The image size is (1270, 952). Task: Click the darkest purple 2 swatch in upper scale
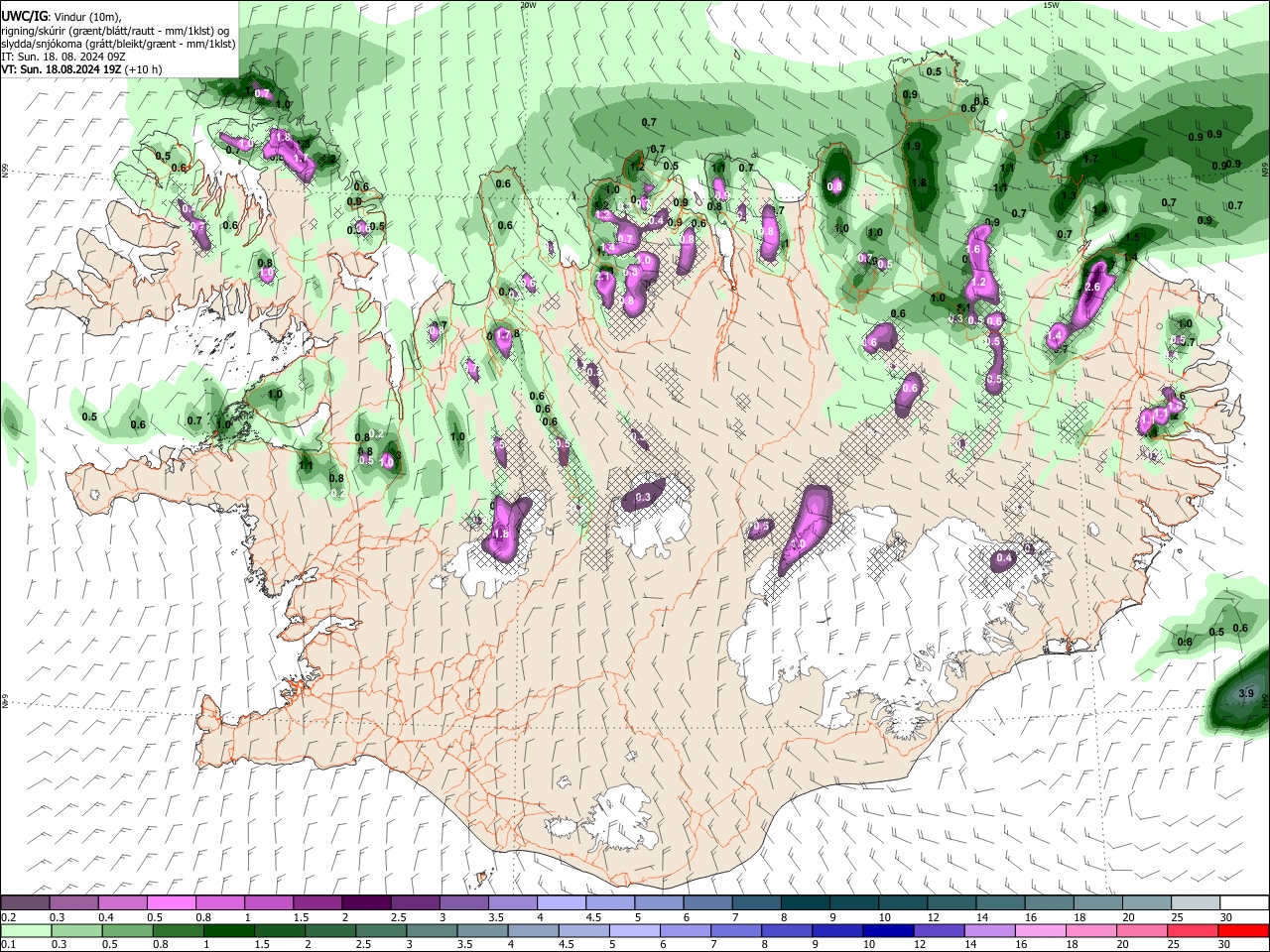pyautogui.click(x=365, y=903)
